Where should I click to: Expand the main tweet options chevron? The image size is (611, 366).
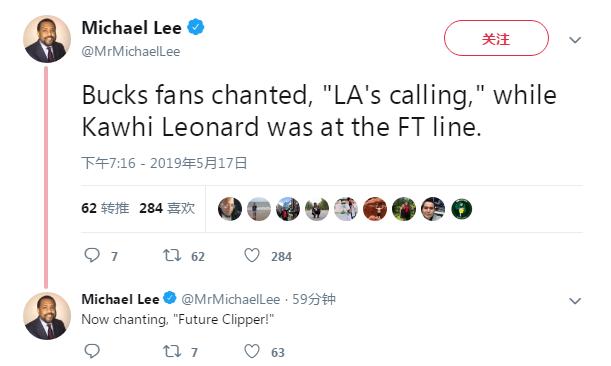575,40
